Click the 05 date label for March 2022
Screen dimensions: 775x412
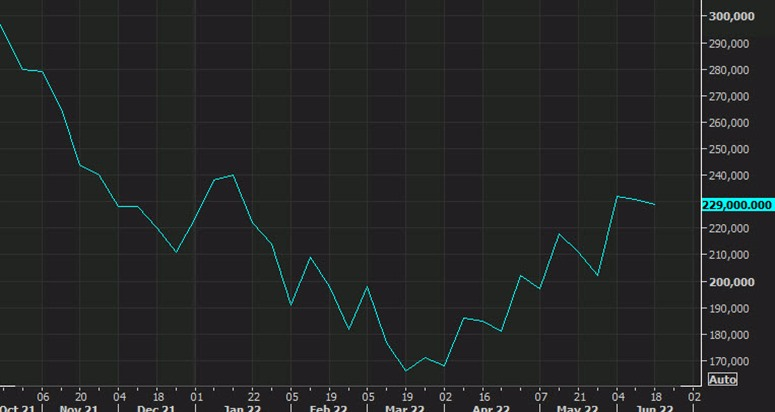pyautogui.click(x=367, y=397)
